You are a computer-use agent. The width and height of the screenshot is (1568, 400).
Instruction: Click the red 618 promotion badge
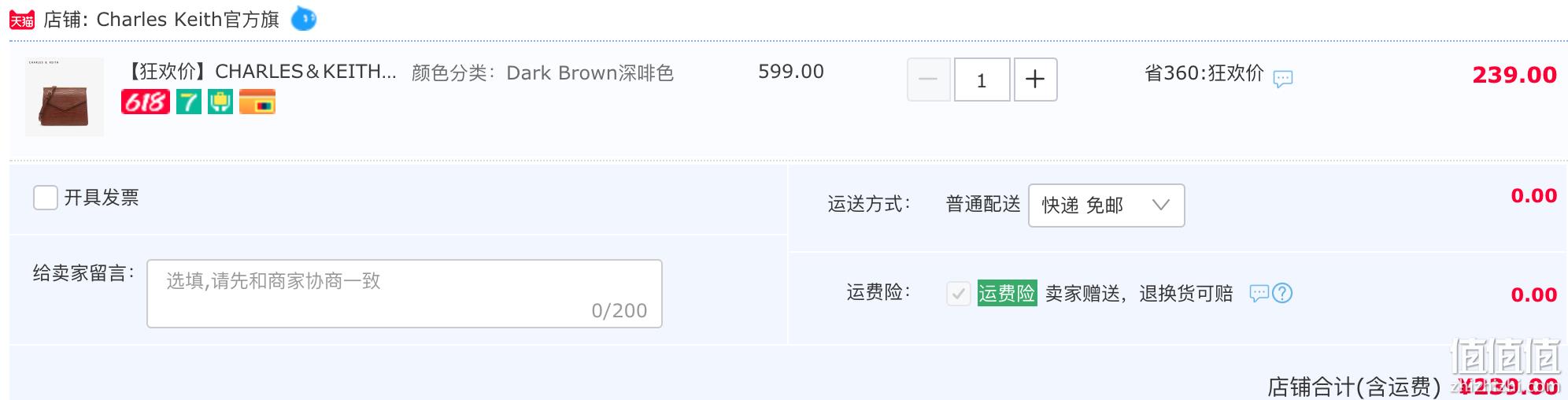coord(146,102)
